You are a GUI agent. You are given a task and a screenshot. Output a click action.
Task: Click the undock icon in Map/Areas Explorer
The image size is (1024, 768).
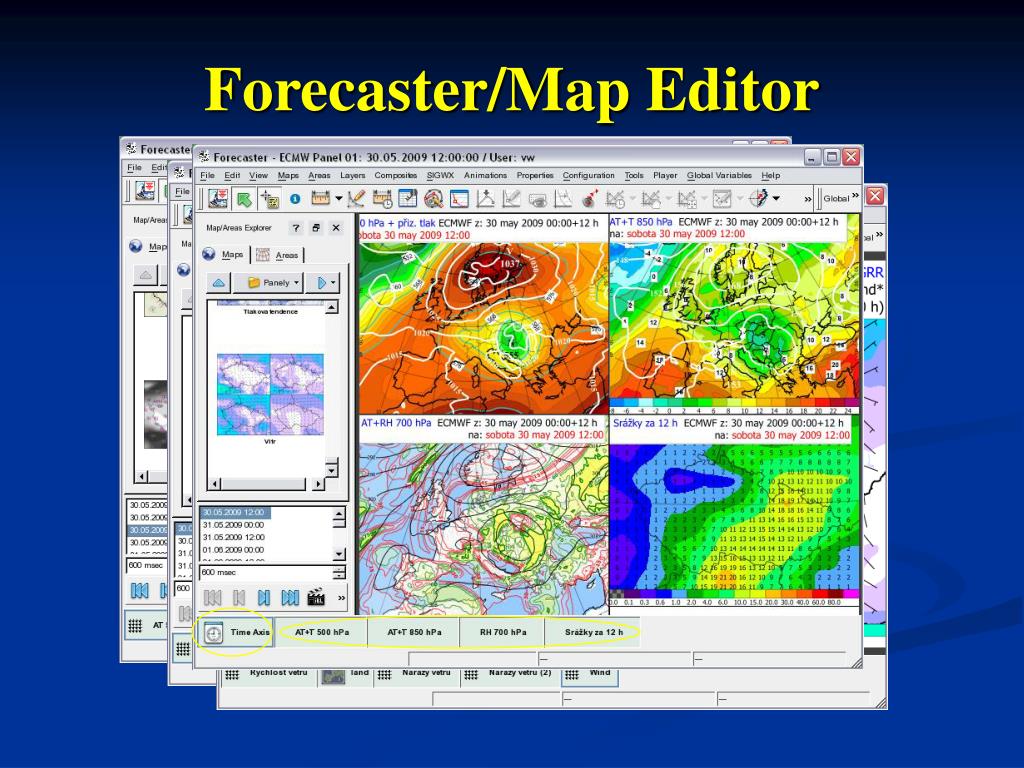pyautogui.click(x=316, y=228)
